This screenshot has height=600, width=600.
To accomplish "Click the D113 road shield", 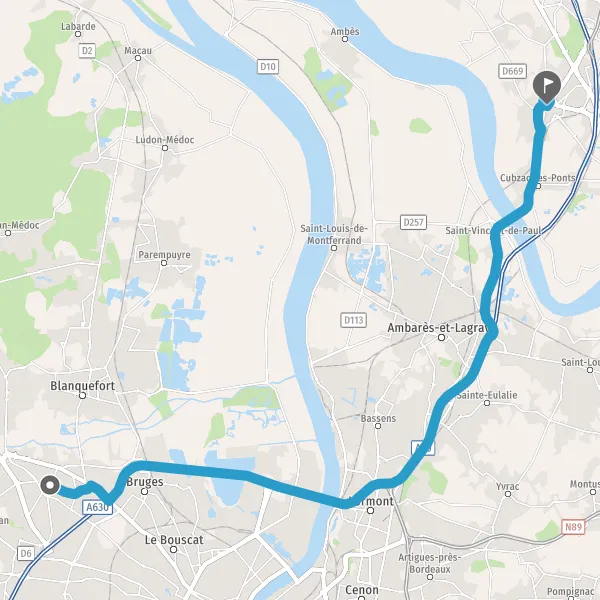I will pyautogui.click(x=353, y=320).
